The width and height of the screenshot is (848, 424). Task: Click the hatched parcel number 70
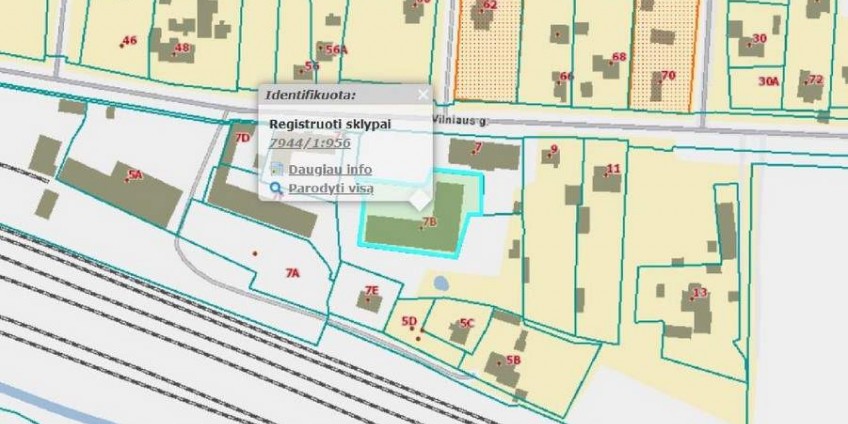(x=668, y=75)
